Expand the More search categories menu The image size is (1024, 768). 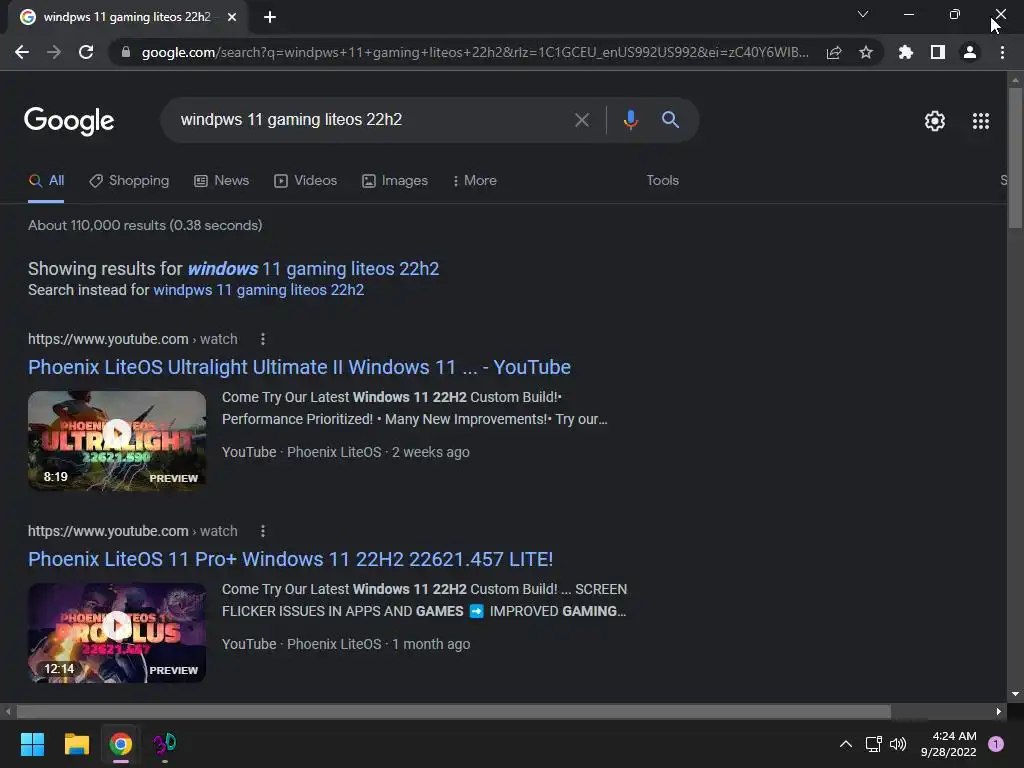click(x=475, y=181)
